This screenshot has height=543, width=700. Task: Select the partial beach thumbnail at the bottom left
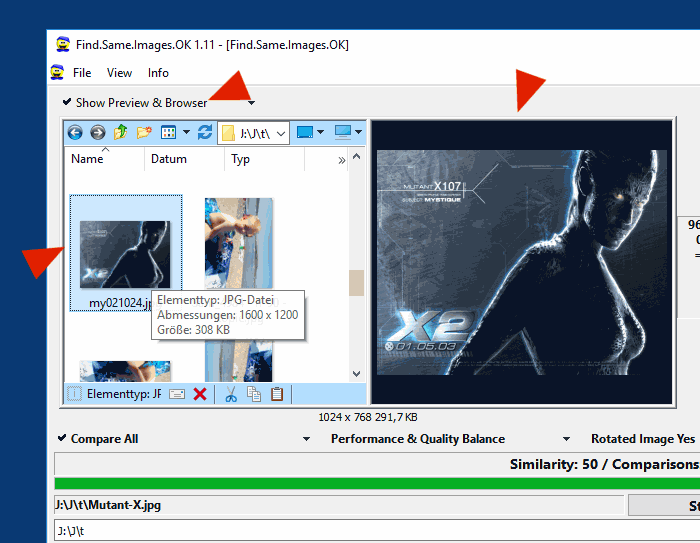tap(125, 372)
